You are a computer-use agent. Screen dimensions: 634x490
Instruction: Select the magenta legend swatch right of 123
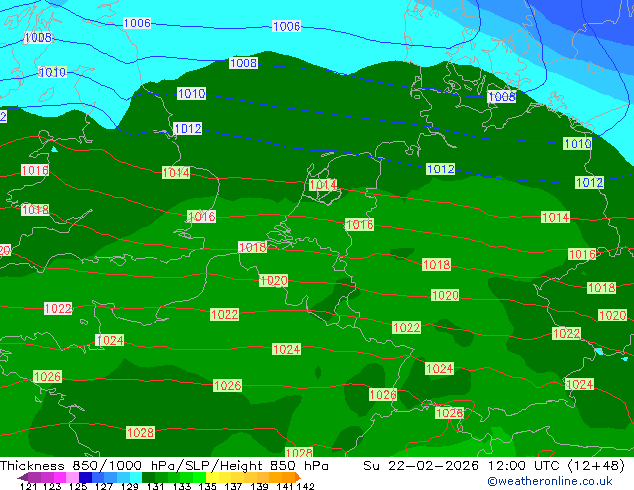(59, 477)
